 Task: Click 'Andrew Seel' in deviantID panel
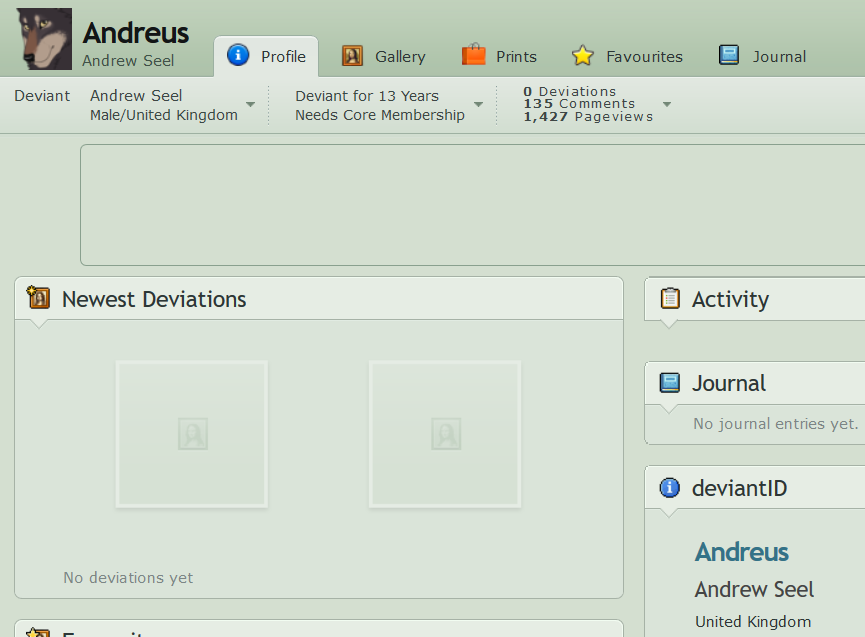click(754, 590)
